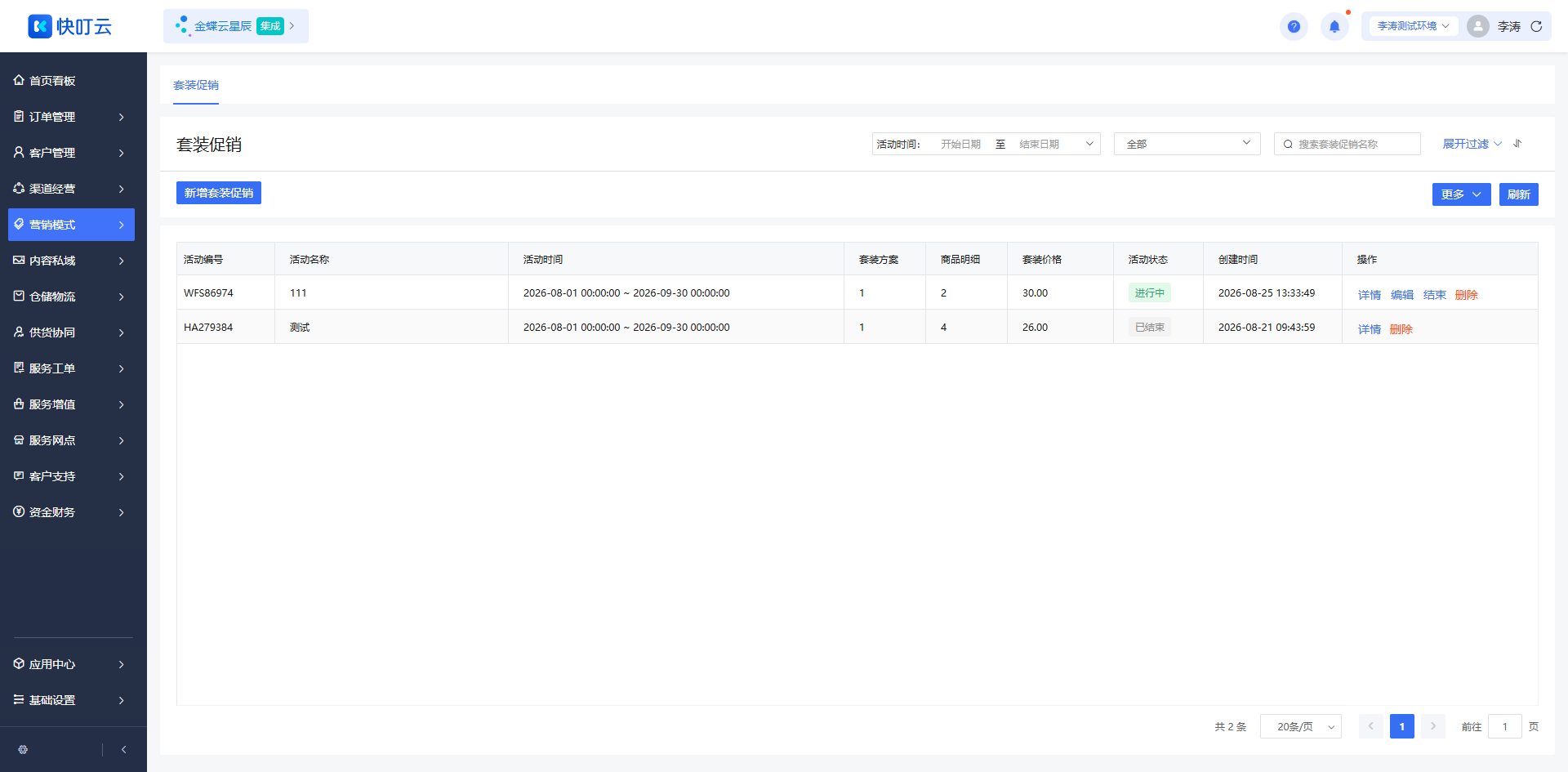
Task: Collapse the sidebar with the arrow icon
Action: click(x=123, y=749)
